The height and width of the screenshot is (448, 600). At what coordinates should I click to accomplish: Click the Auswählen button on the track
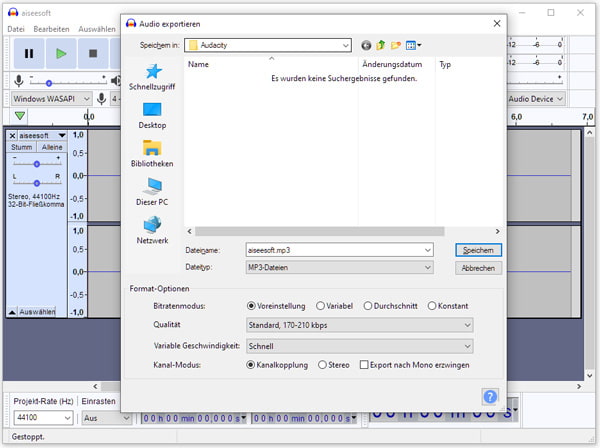pyautogui.click(x=37, y=312)
